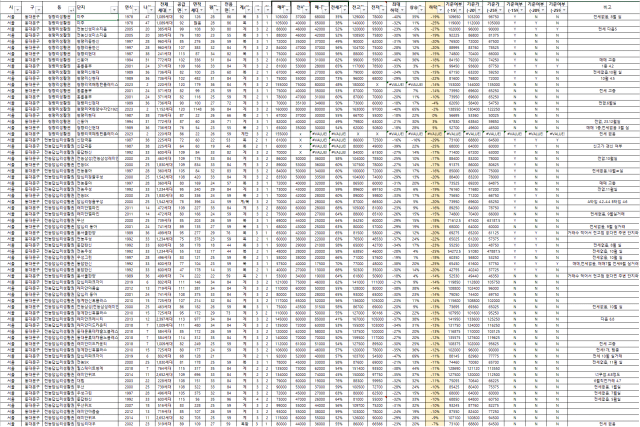The width and height of the screenshot is (640, 427).
Task: Open filter arrow of yellow highlighted column header
Action: (440, 9)
